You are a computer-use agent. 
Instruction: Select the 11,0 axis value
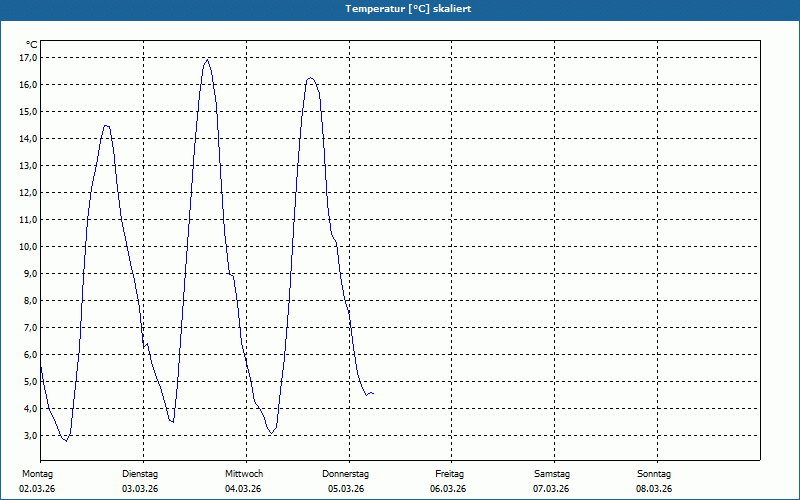pos(28,220)
